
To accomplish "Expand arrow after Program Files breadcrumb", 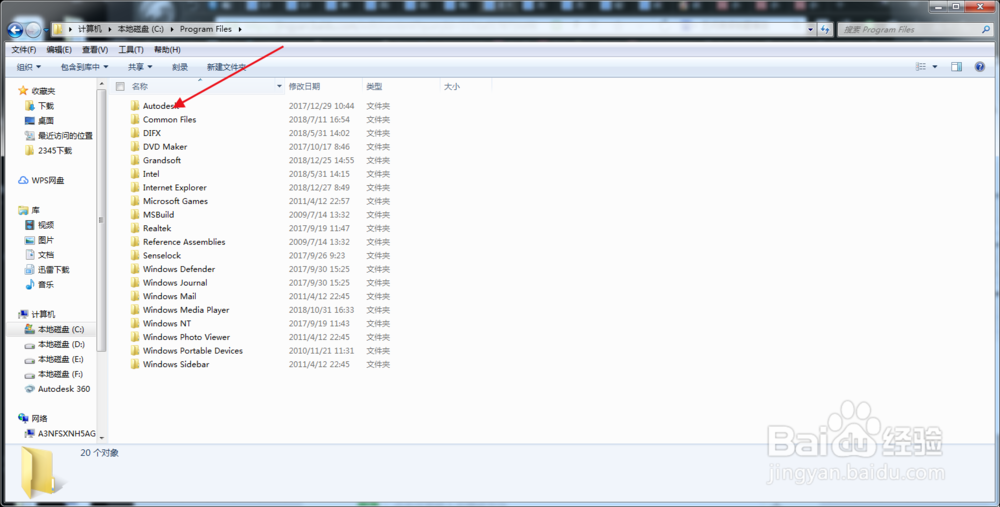I will coord(240,29).
